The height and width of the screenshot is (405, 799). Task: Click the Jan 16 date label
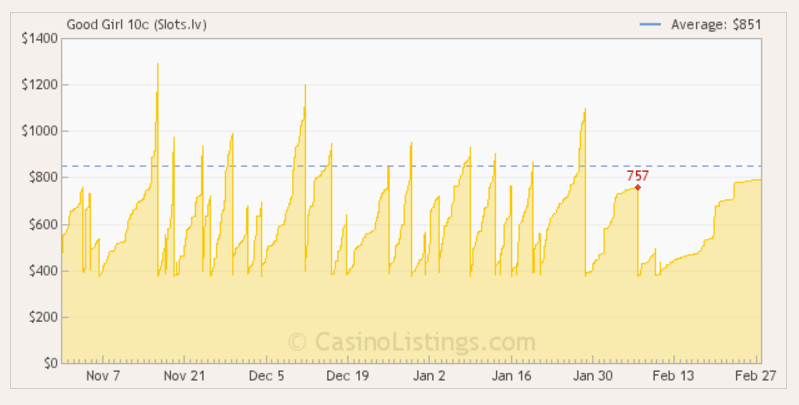pos(512,376)
